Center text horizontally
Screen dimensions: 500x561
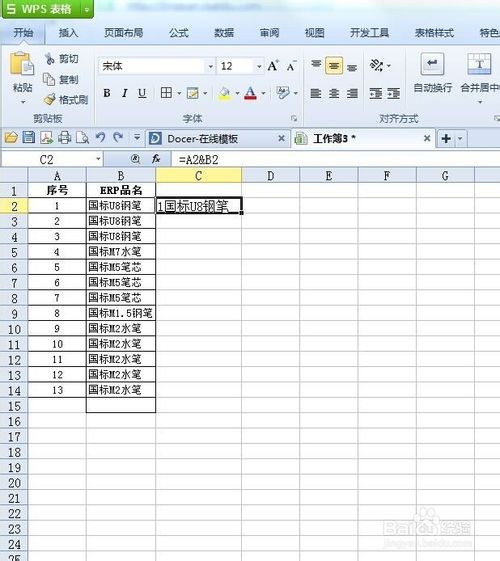coord(334,93)
